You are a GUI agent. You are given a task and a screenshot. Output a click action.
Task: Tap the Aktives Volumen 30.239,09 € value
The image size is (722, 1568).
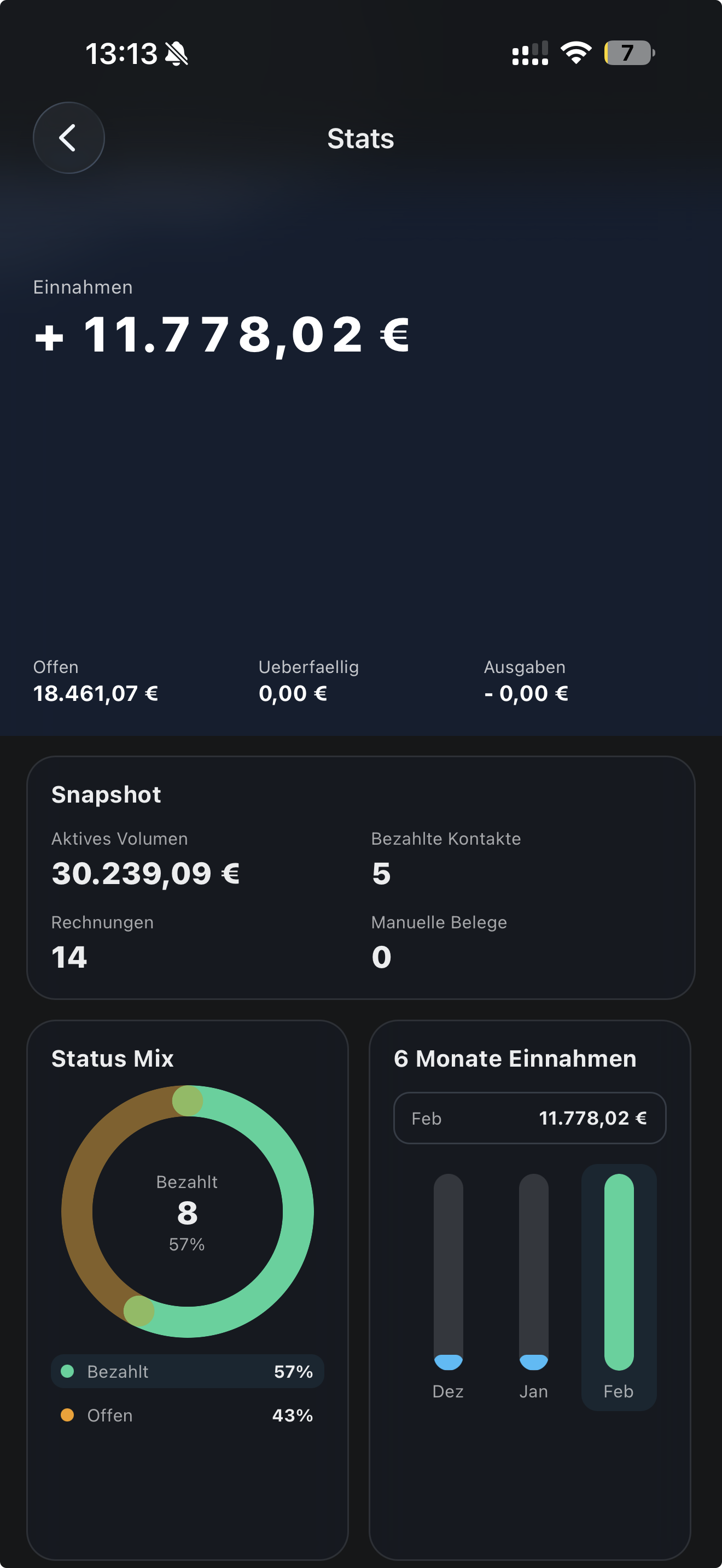point(145,873)
